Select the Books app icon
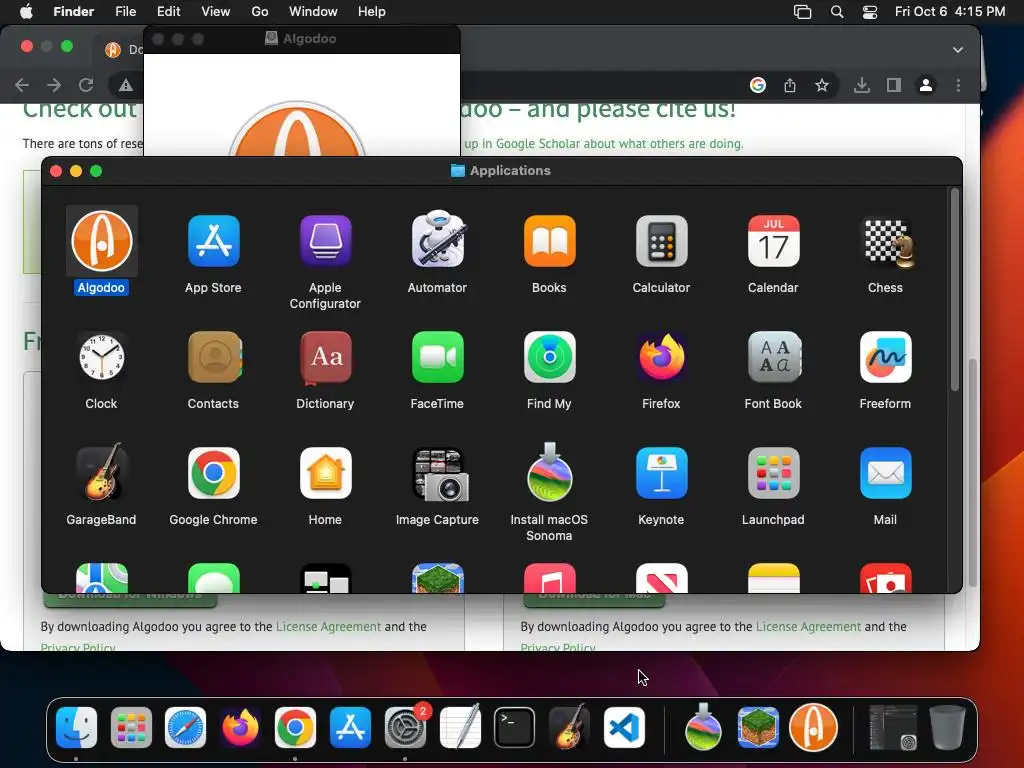This screenshot has width=1024, height=768. click(549, 241)
